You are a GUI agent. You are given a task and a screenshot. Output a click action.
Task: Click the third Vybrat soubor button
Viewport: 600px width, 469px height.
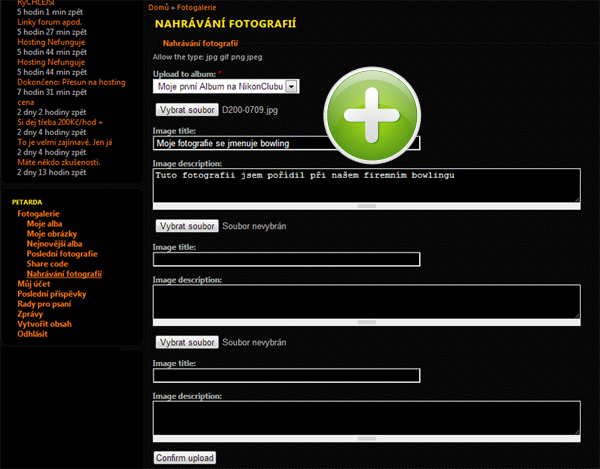(186, 342)
